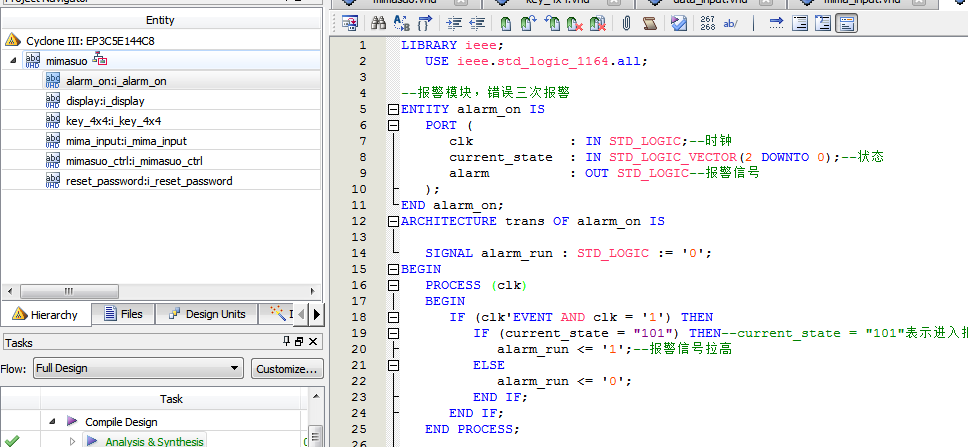Image resolution: width=968 pixels, height=447 pixels.
Task: Click the increase indent toolbar icon
Action: [454, 23]
